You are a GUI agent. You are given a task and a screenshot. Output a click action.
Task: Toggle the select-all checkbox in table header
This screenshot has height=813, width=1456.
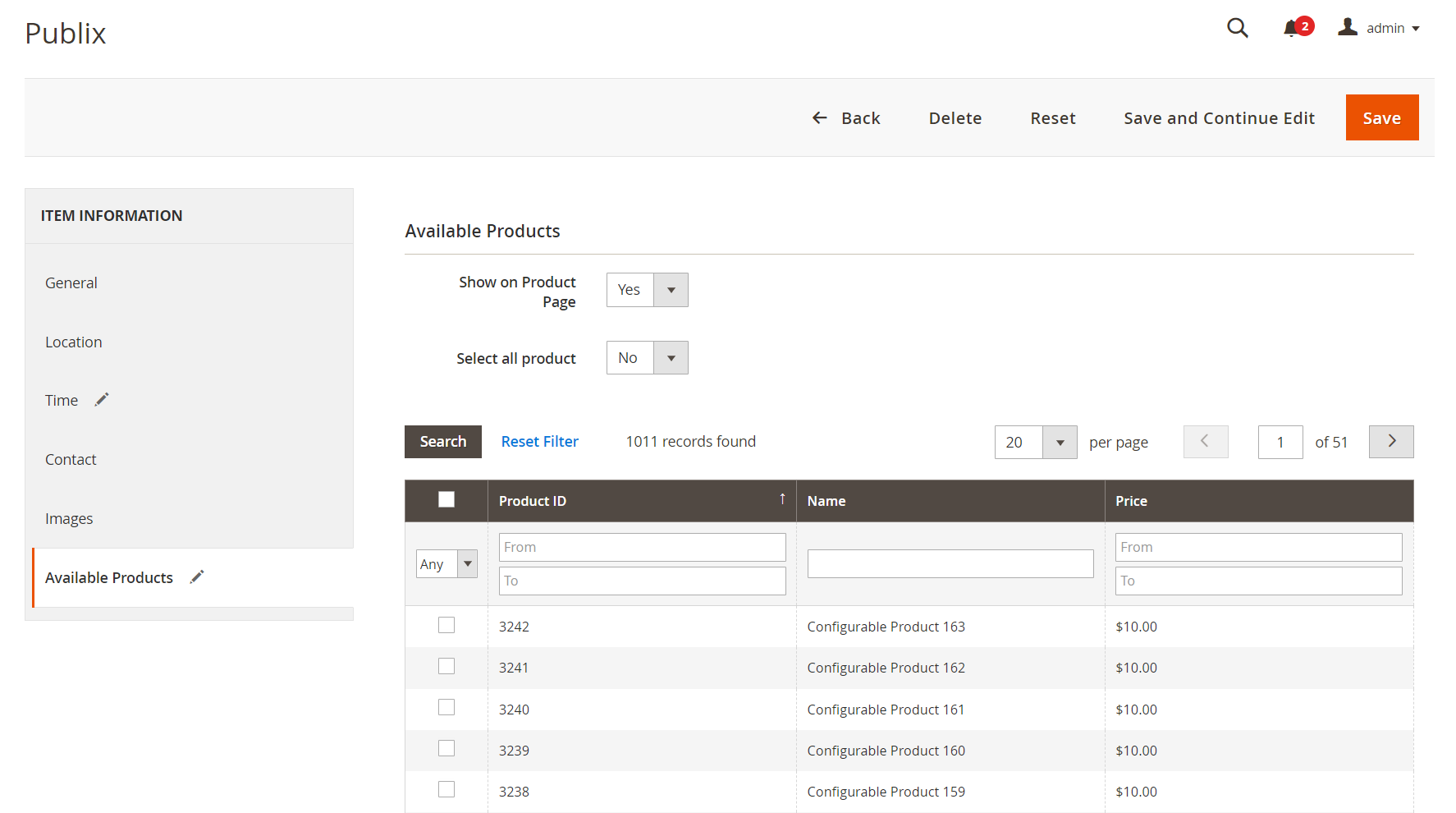point(446,499)
